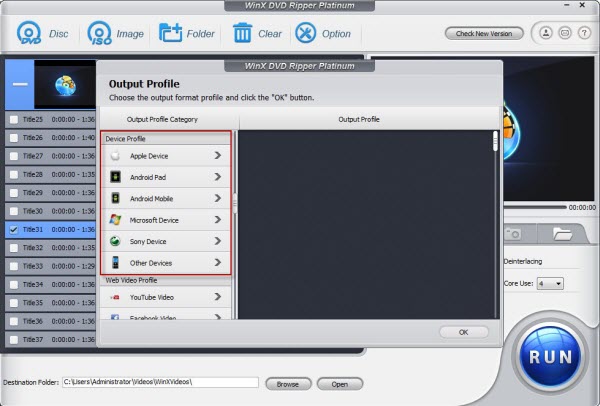Click the Deinterlacing option label
Screen dimensions: 600x406
click(523, 261)
